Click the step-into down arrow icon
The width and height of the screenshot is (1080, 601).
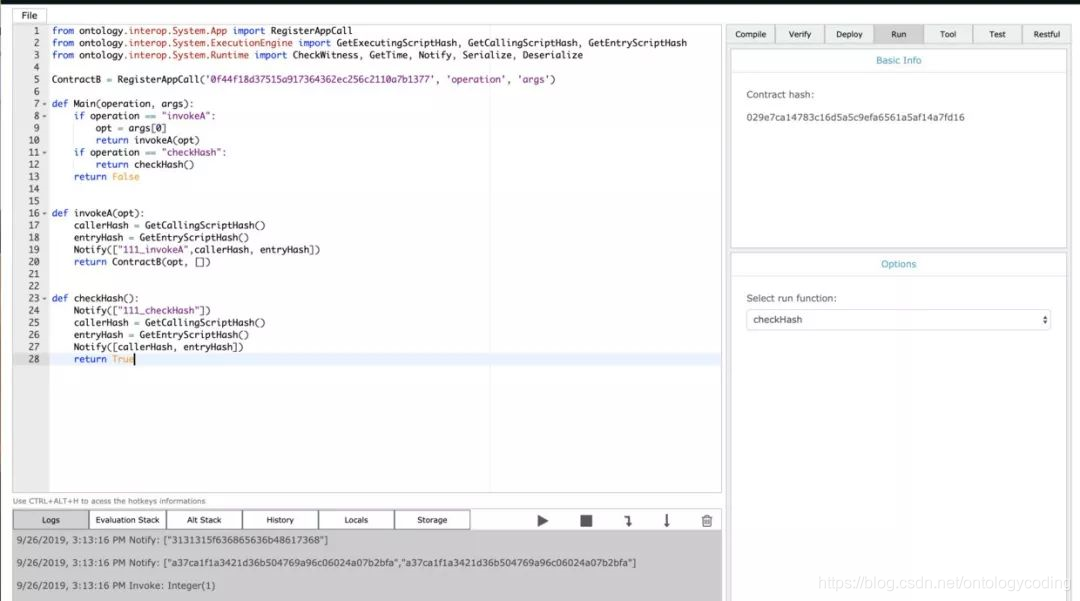[x=667, y=520]
